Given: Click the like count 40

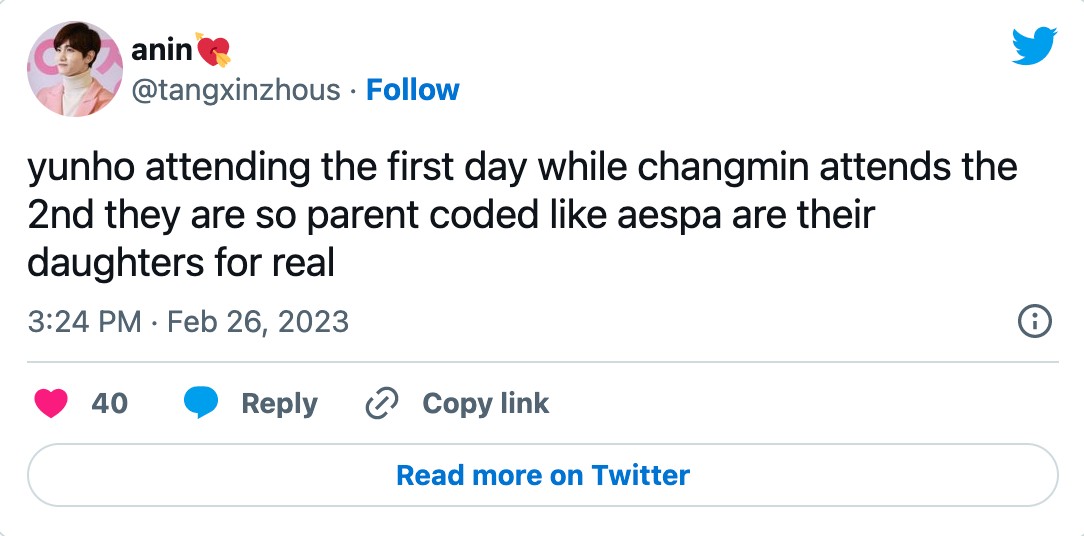Looking at the screenshot, I should point(109,403).
